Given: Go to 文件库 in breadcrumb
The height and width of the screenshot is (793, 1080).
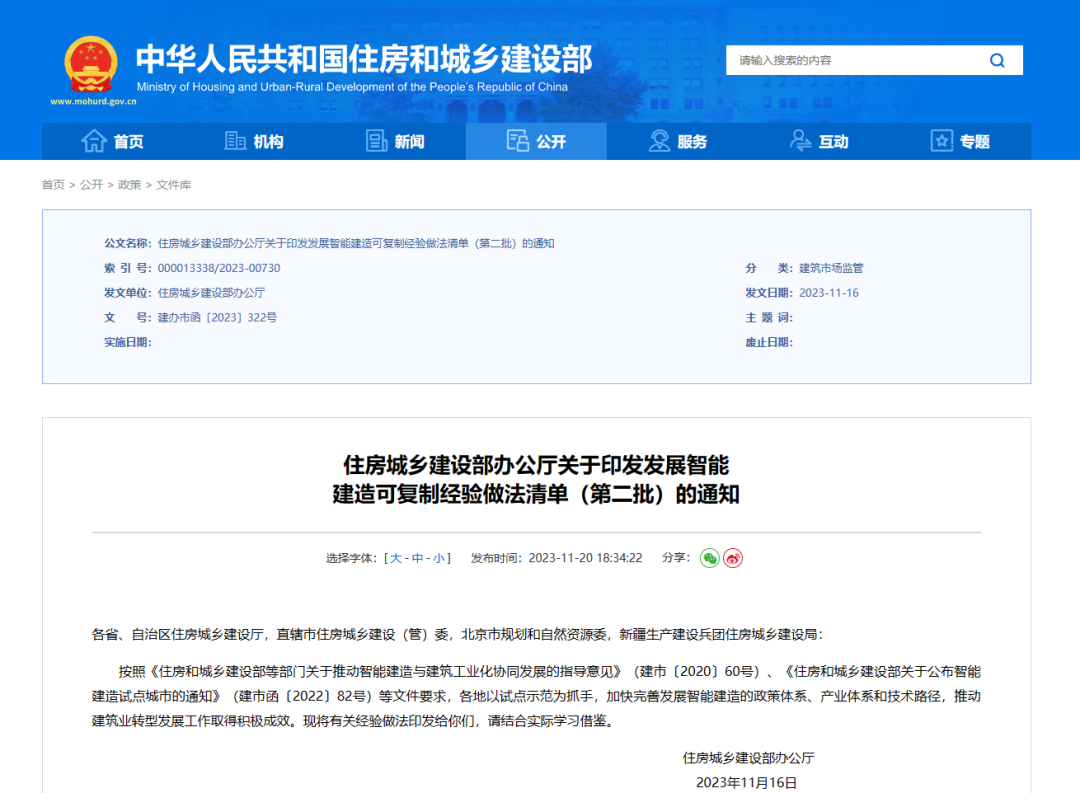Looking at the screenshot, I should coord(174,185).
